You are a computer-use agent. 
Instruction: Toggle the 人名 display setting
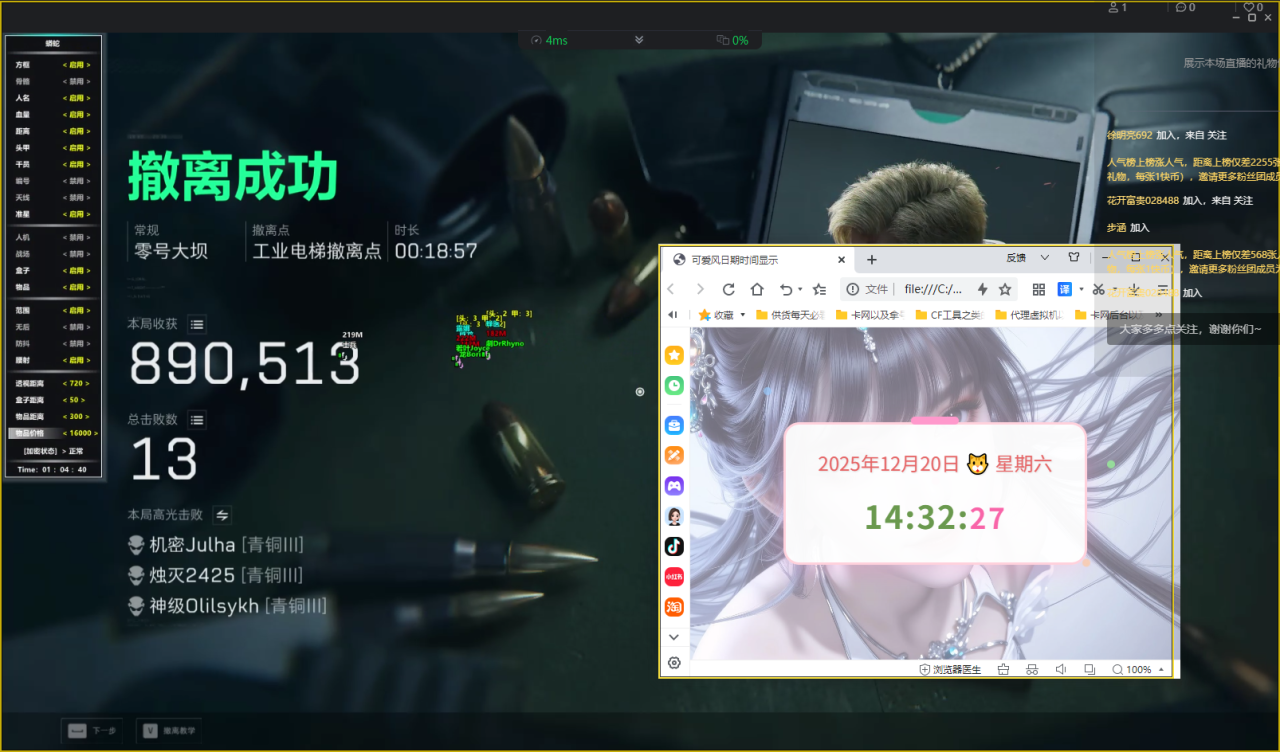pos(78,98)
